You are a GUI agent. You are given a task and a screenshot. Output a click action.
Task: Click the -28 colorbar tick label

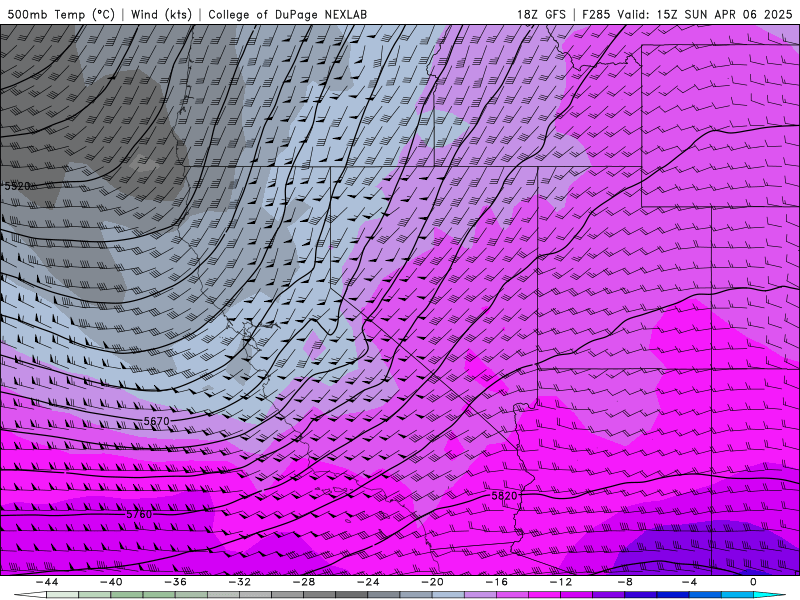303,582
